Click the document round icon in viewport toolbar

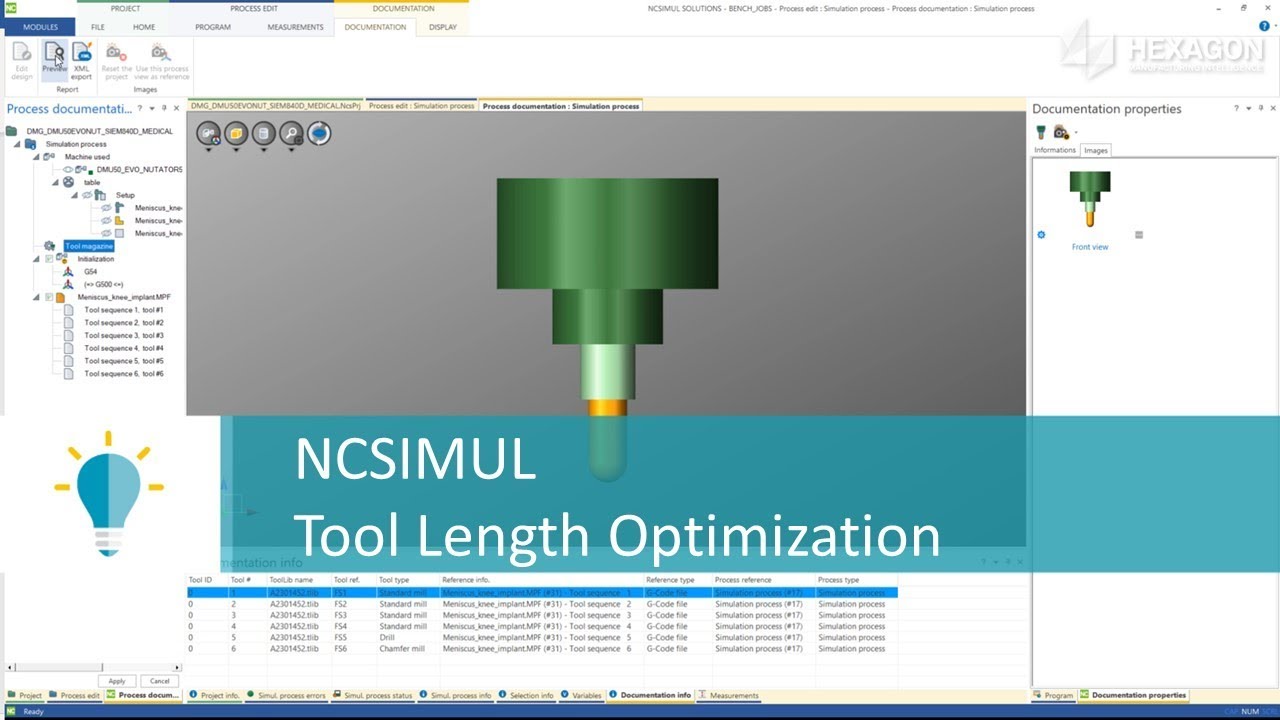[x=263, y=133]
